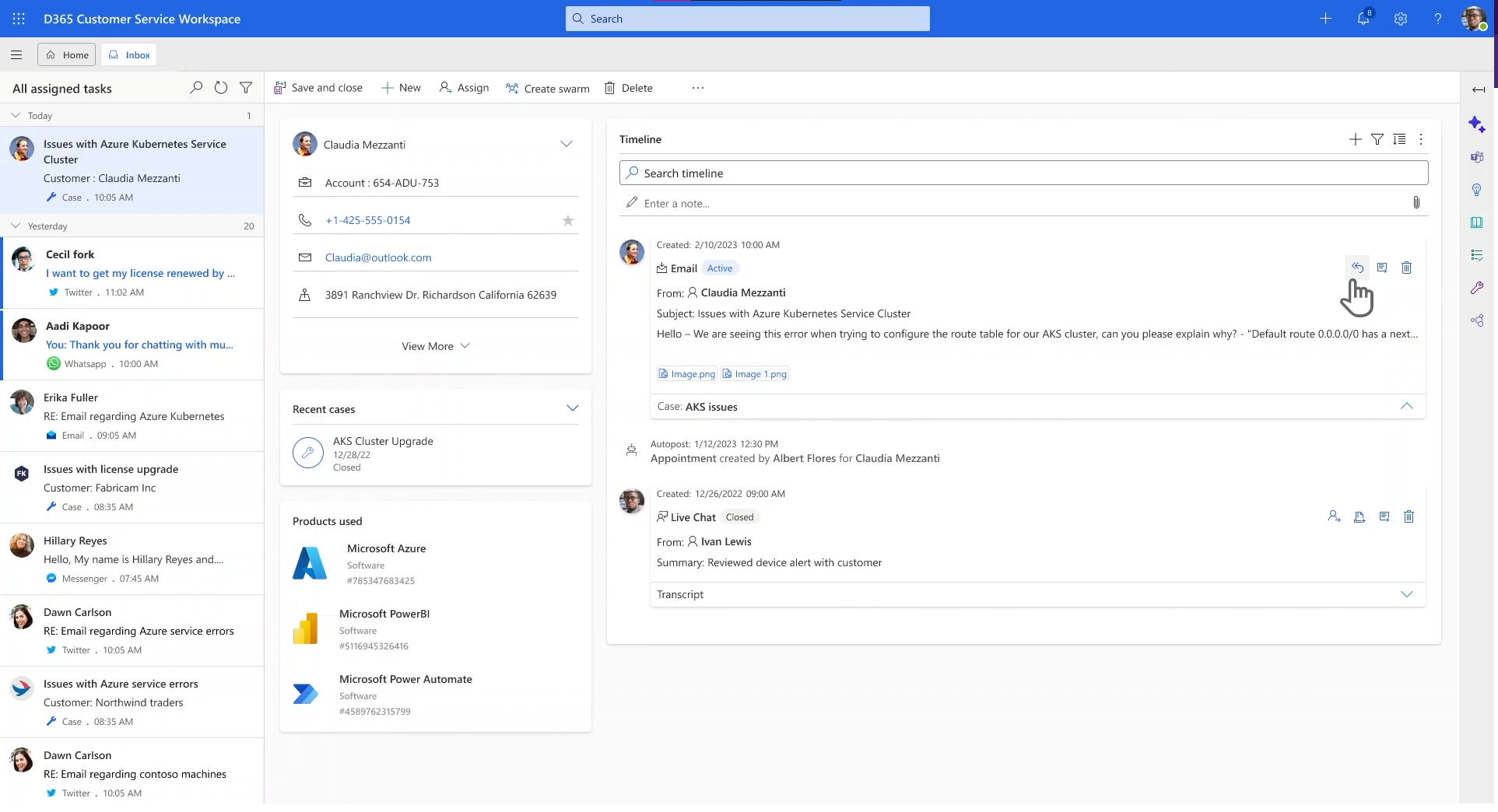Reply to Claudia Mezzanti's email

tap(1357, 268)
